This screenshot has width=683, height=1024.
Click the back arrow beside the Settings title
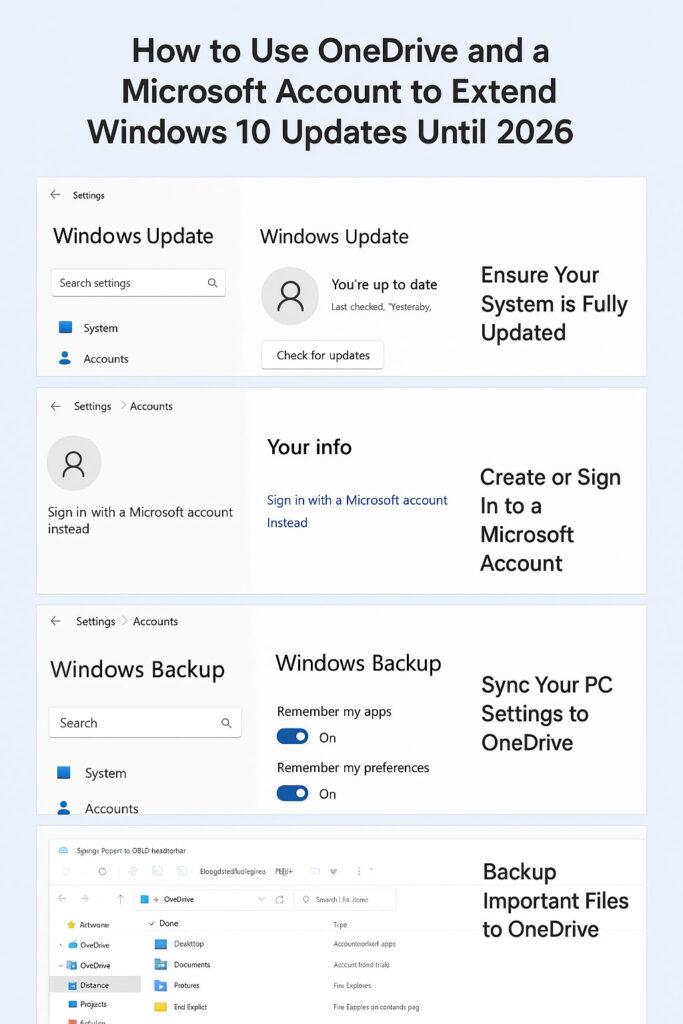(x=55, y=195)
